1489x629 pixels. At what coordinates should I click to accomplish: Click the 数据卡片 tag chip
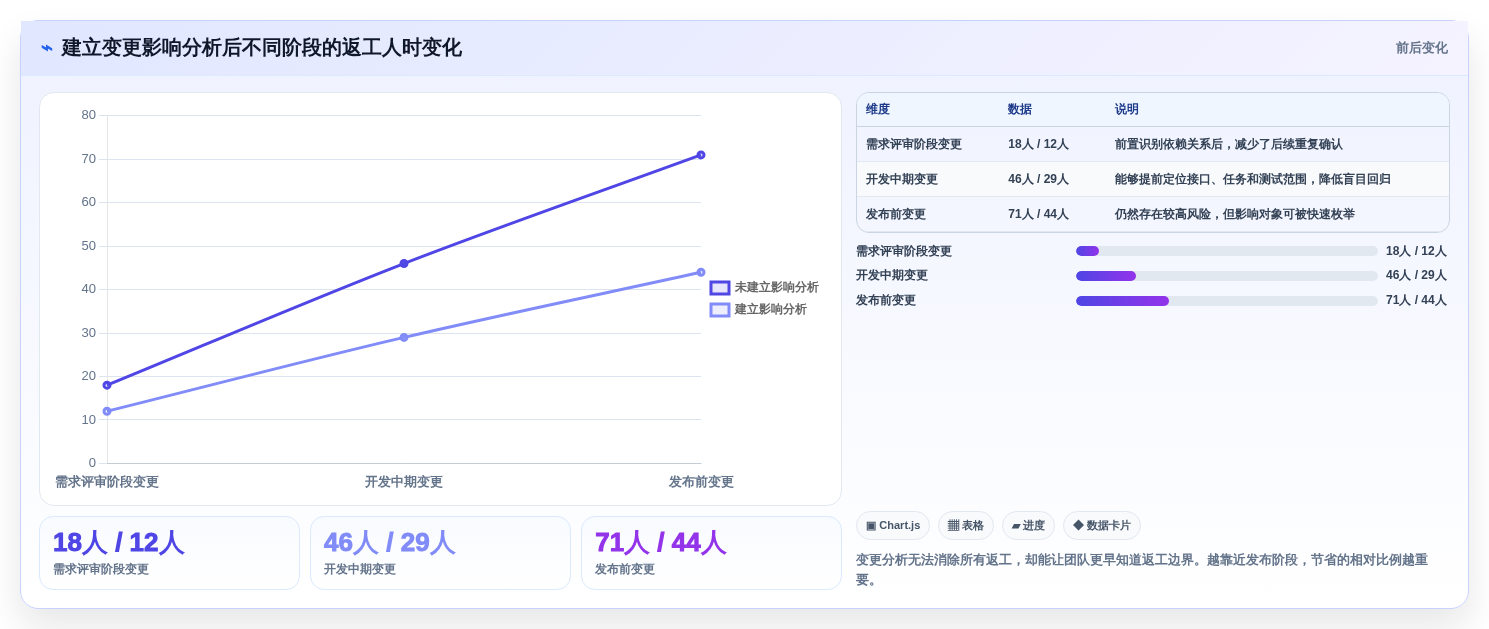(1102, 526)
